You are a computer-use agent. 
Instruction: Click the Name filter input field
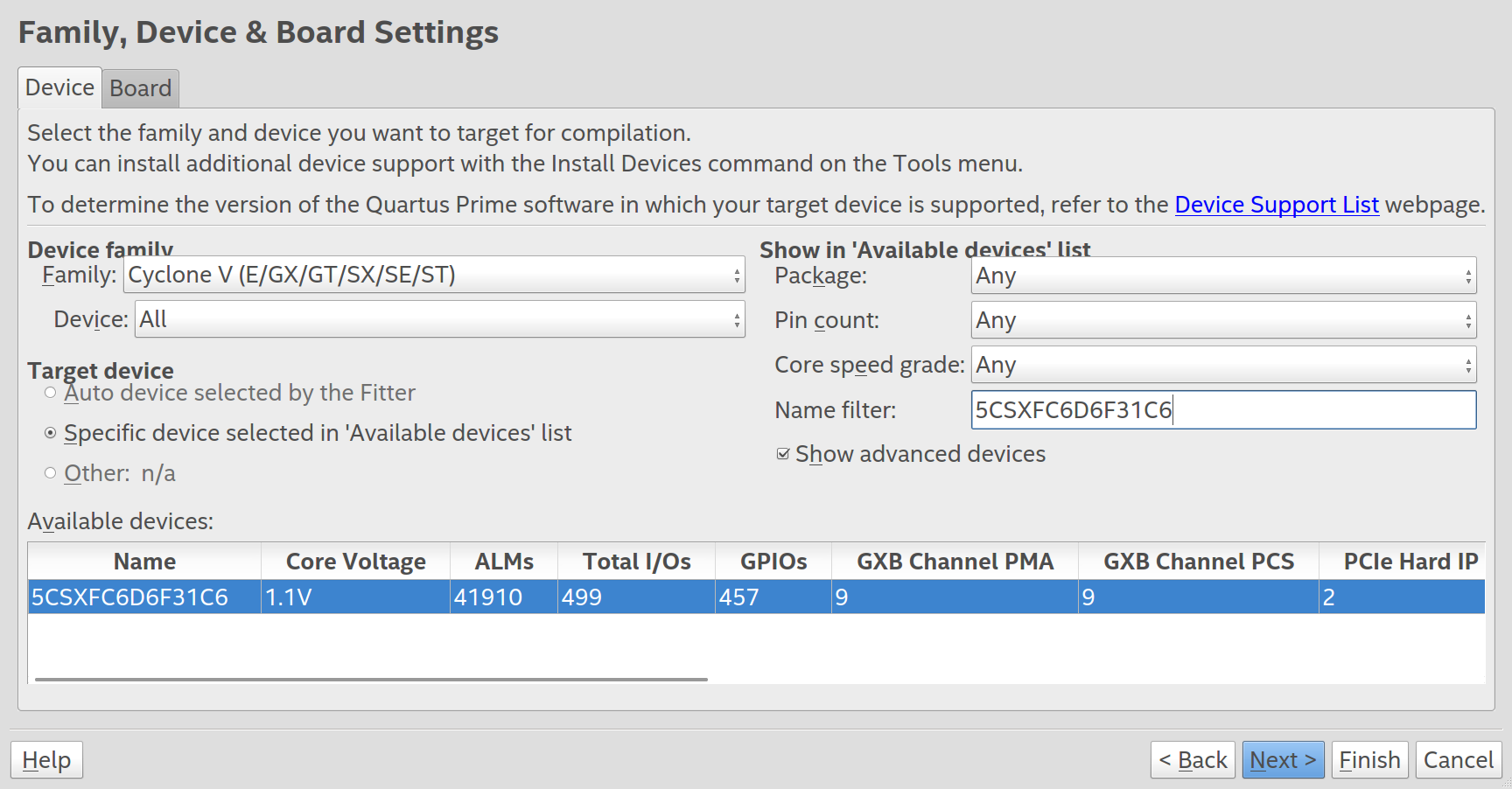point(1223,409)
